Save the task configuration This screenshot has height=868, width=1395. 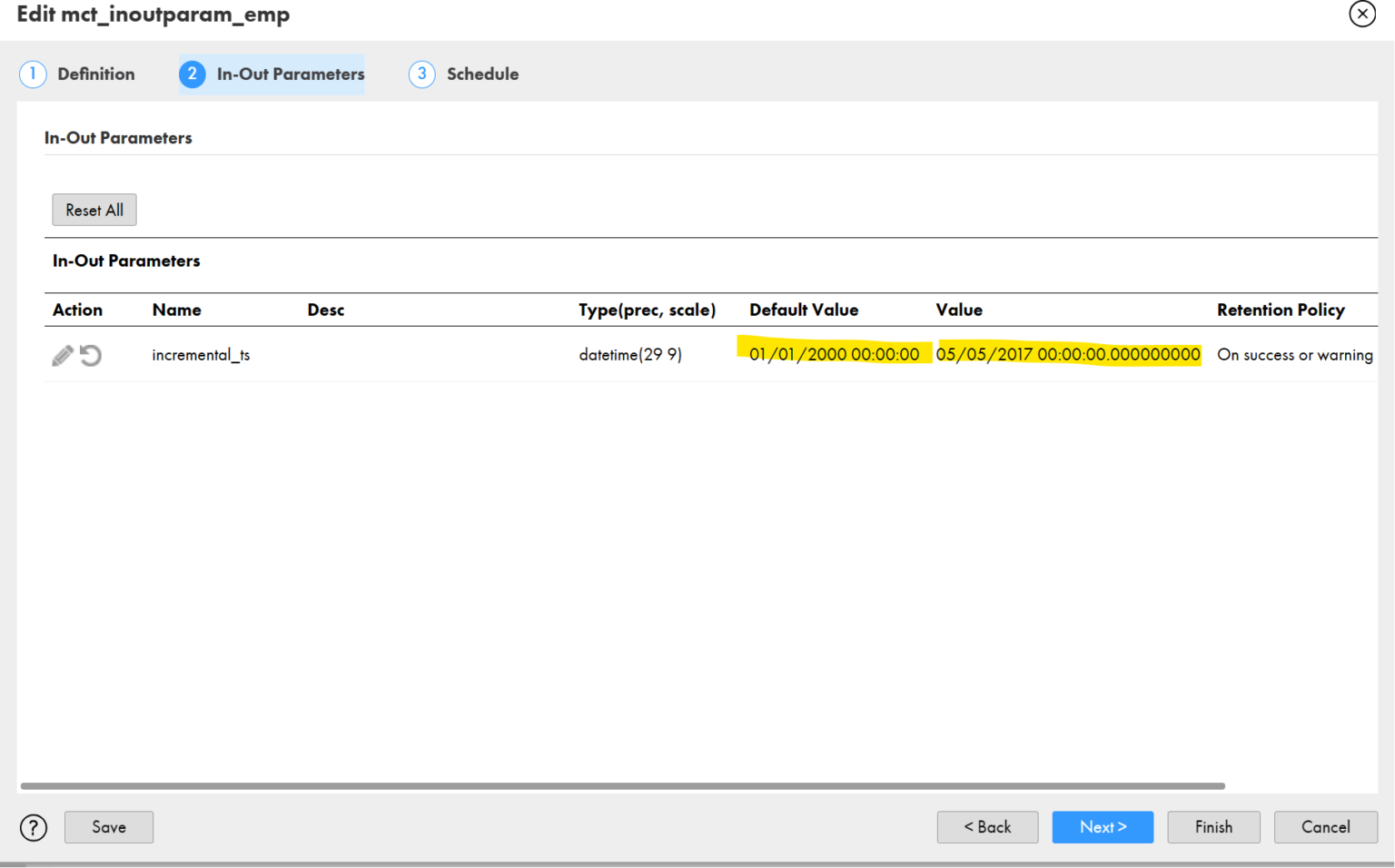click(x=108, y=827)
